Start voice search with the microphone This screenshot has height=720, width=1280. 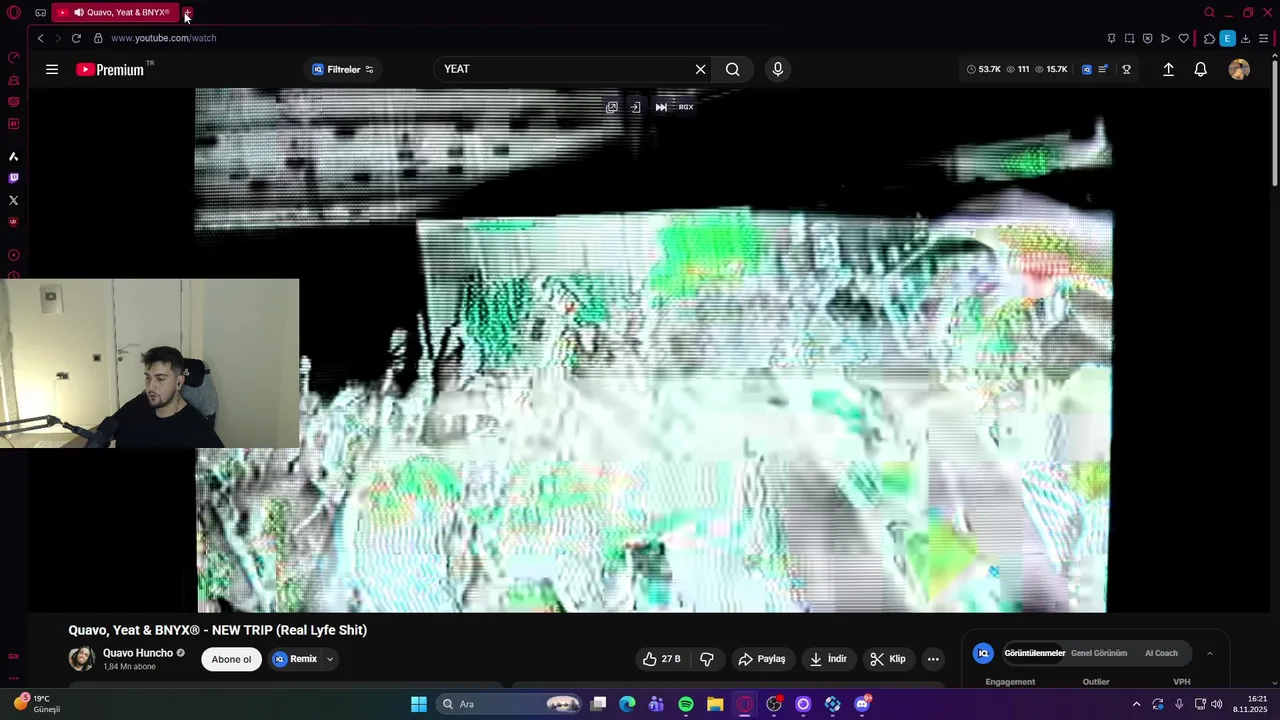[778, 69]
